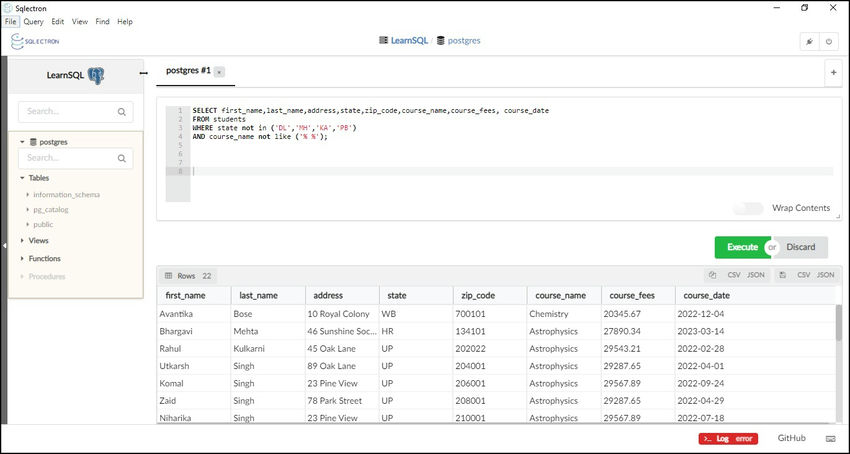Click the copy-to-clipboard icon in results toolbar
The image size is (850, 454).
point(713,275)
